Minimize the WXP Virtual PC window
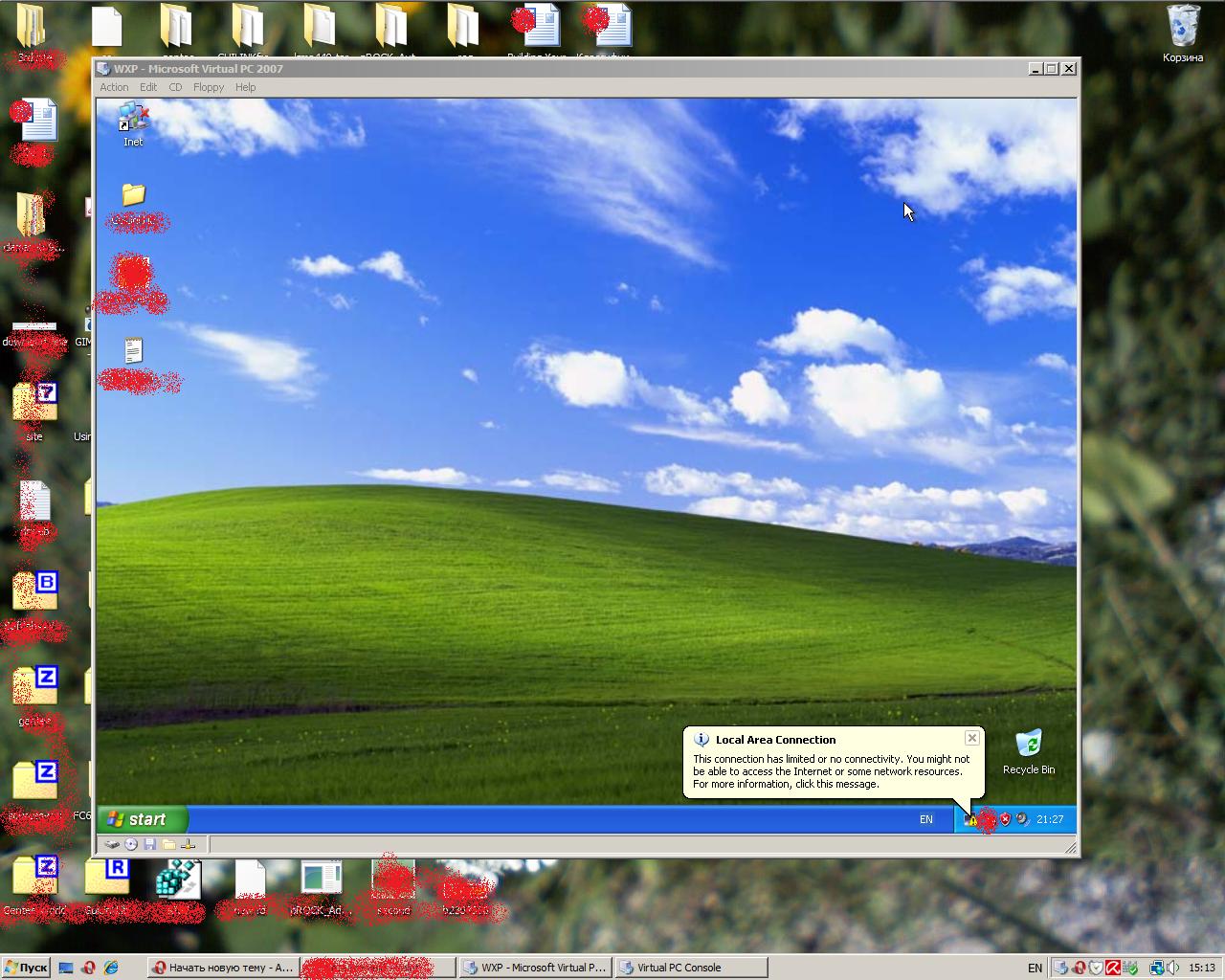The height and width of the screenshot is (980, 1225). (x=1036, y=69)
